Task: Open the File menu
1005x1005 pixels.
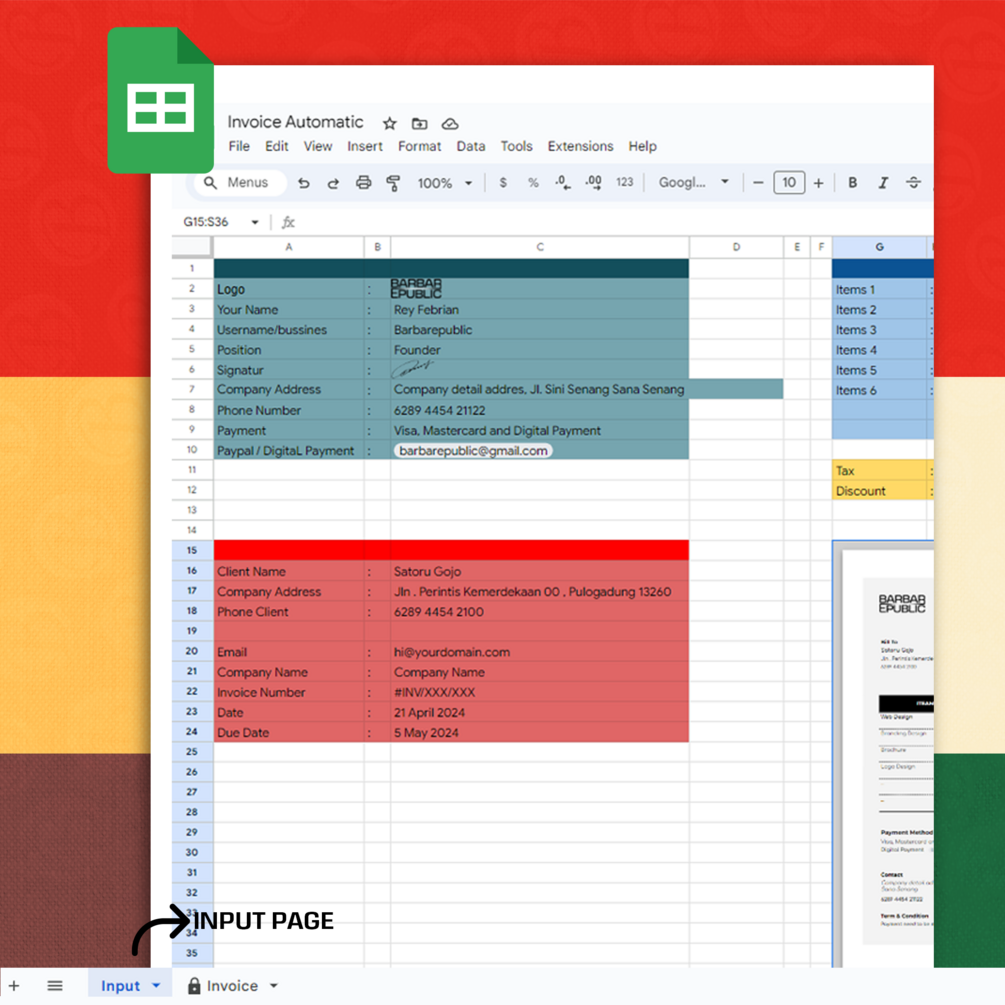Action: click(x=239, y=146)
